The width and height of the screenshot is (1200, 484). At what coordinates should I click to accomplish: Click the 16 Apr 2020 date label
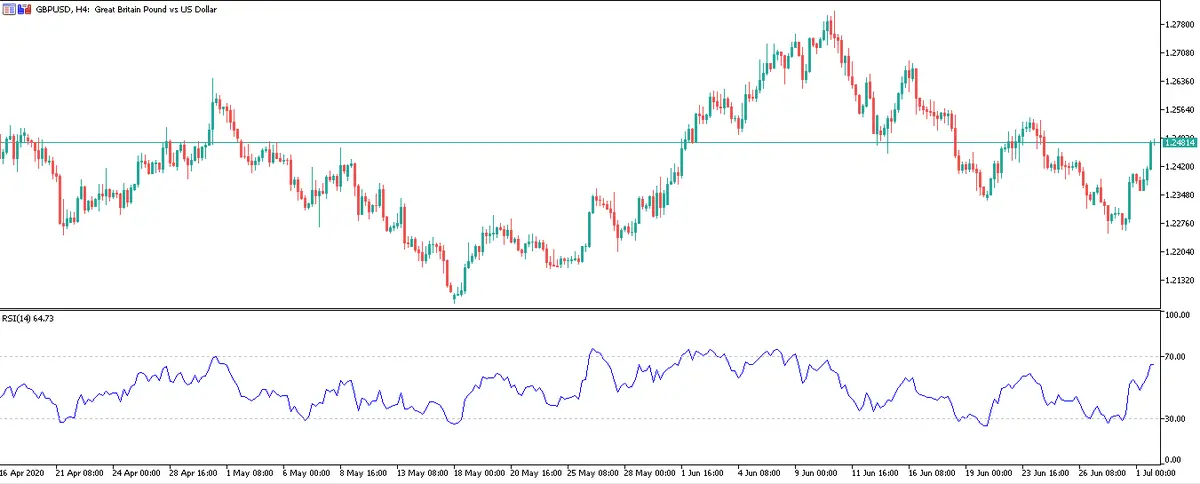pyautogui.click(x=23, y=472)
